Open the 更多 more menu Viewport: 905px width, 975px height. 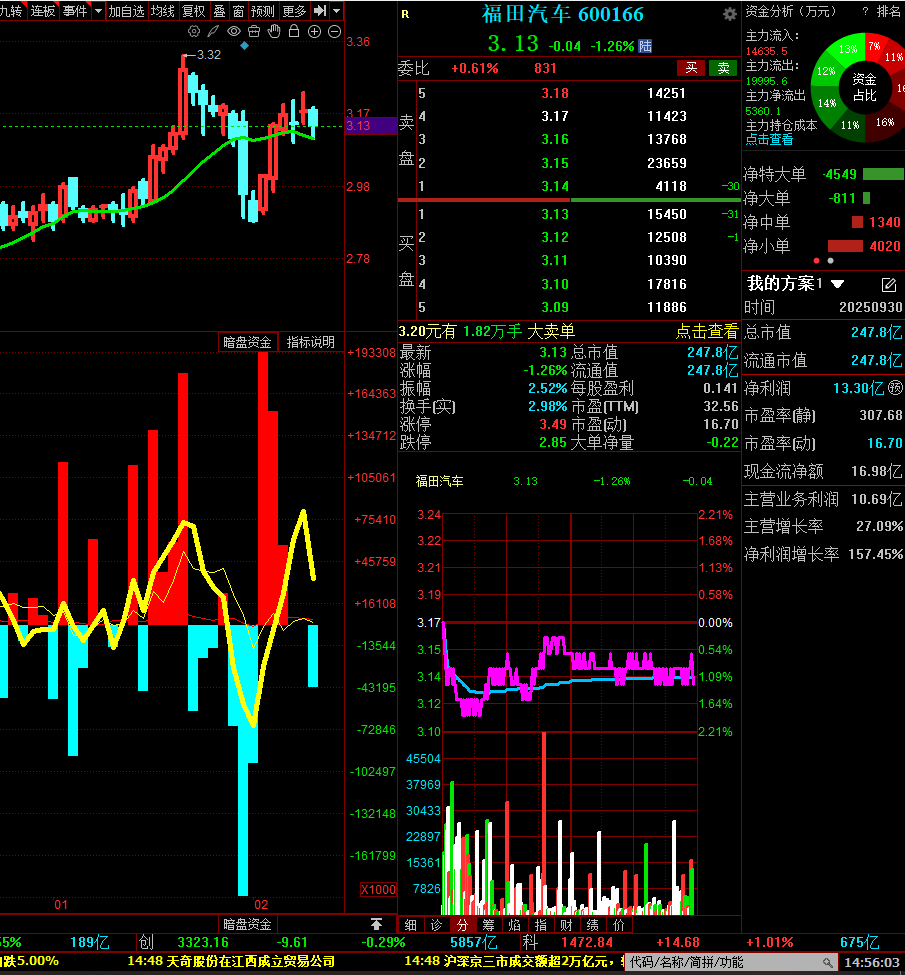(x=294, y=11)
